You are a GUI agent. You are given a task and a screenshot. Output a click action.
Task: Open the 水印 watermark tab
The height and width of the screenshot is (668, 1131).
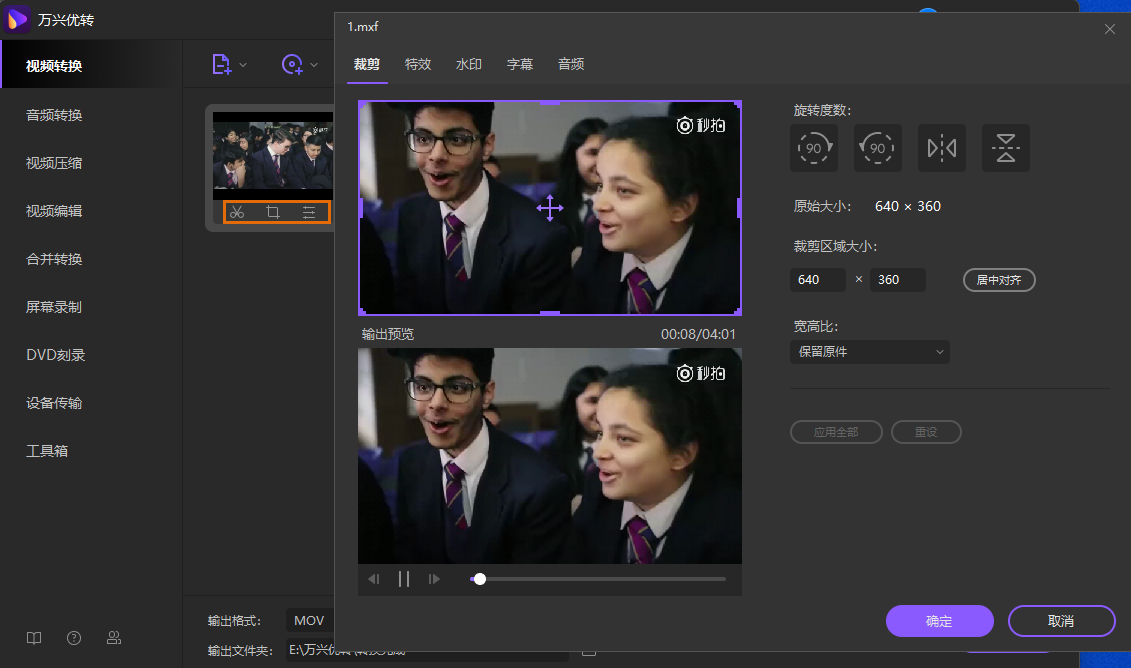[x=469, y=64]
